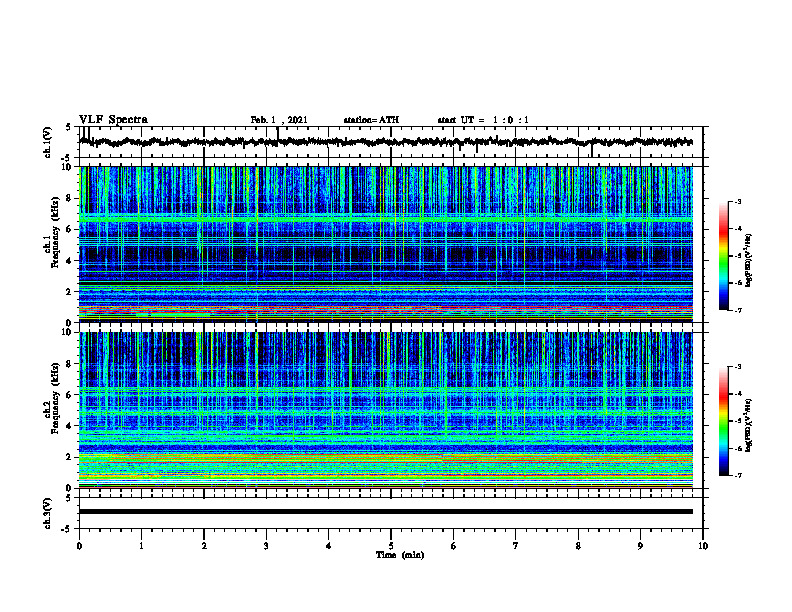
Task: Click time axis tick label "2"
Action: 204,546
